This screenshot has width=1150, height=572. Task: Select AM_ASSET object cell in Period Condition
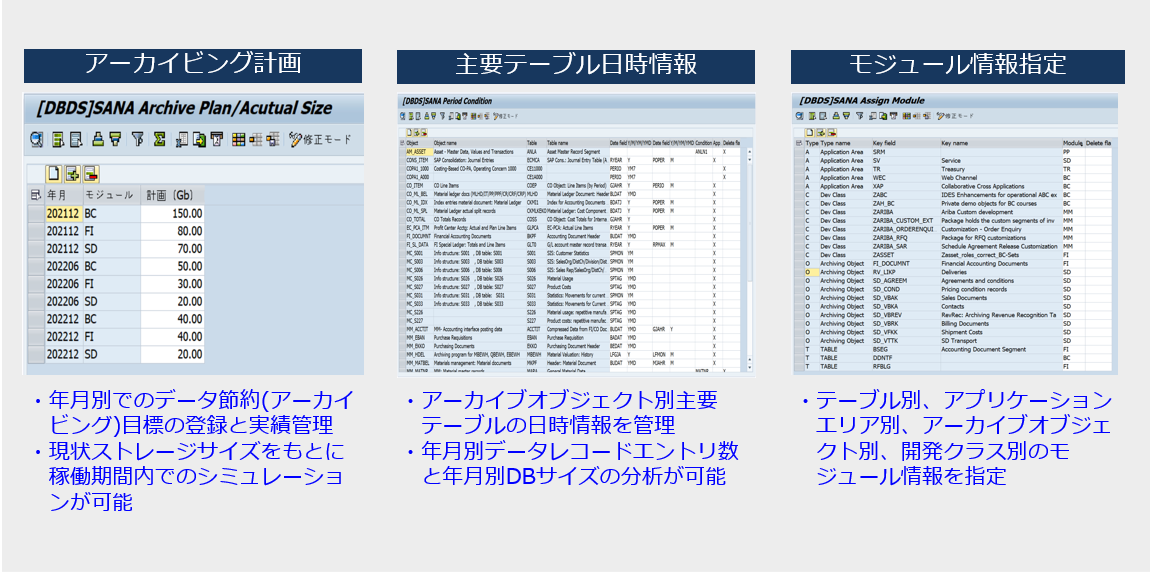(x=418, y=151)
